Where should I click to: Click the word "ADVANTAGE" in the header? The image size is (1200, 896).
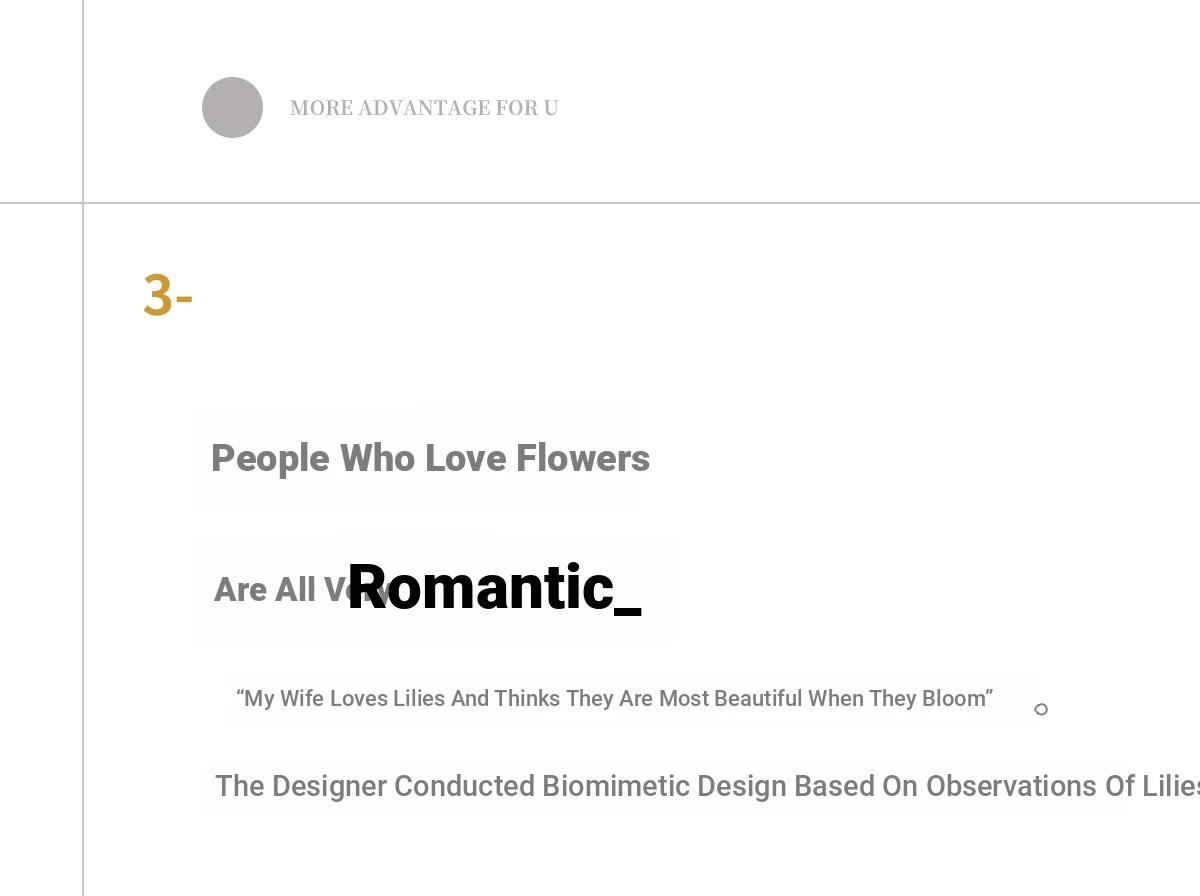click(424, 108)
